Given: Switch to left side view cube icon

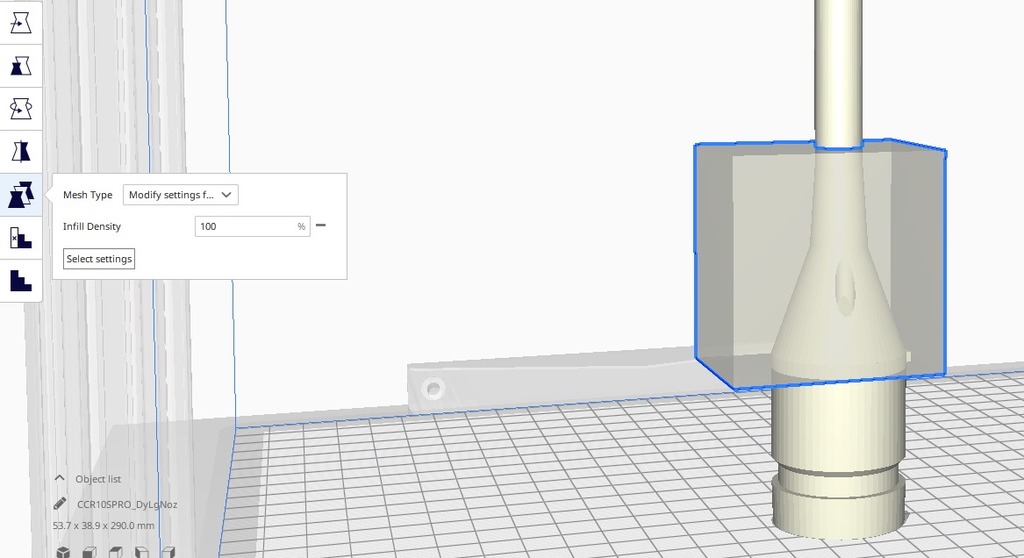Looking at the screenshot, I should [142, 552].
